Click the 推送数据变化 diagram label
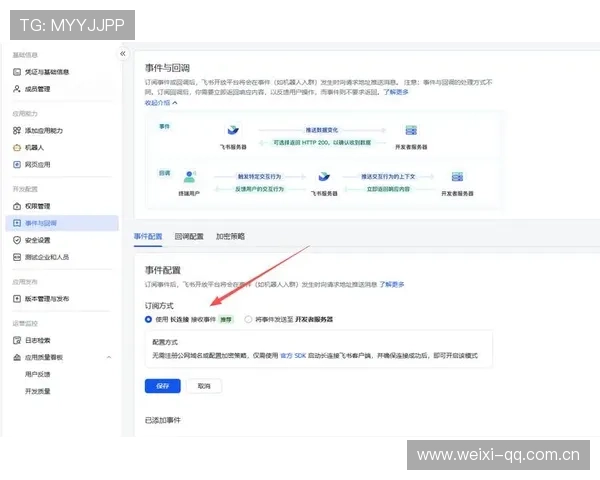This screenshot has width=600, height=480. (322, 130)
